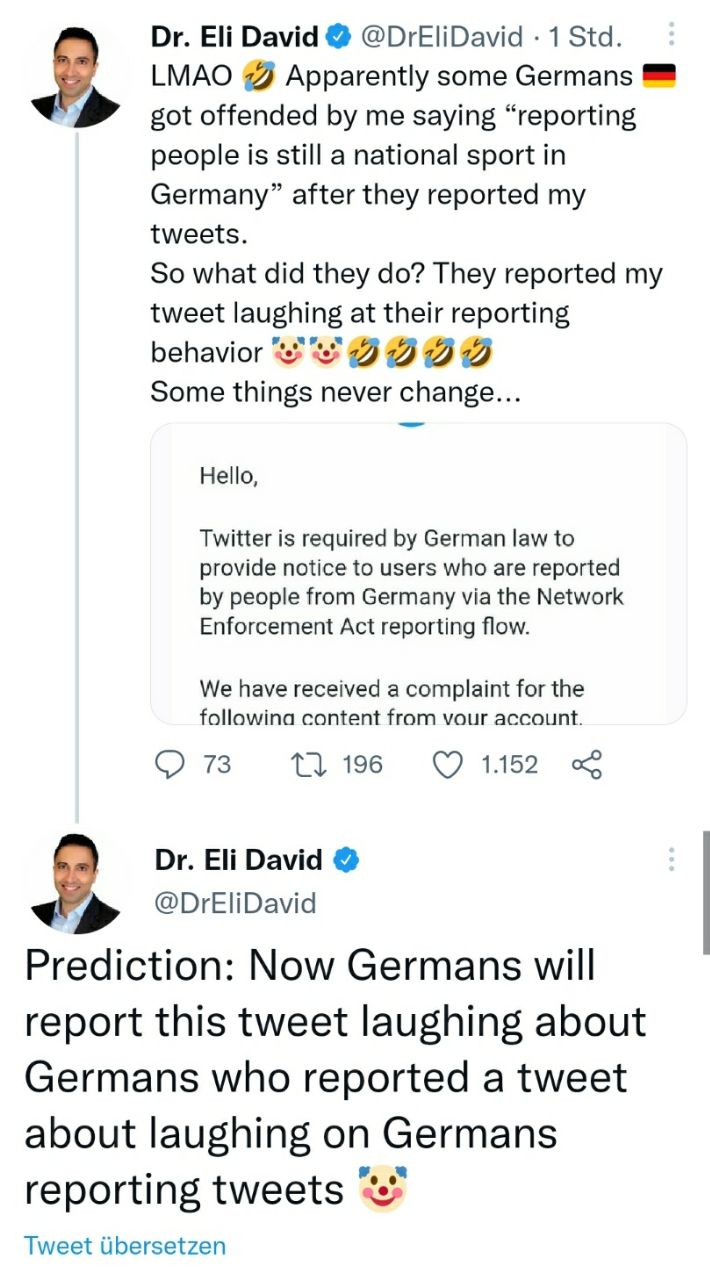Like the tweet with the heart icon
Viewport: 710px width, 1280px height.
pos(449,765)
